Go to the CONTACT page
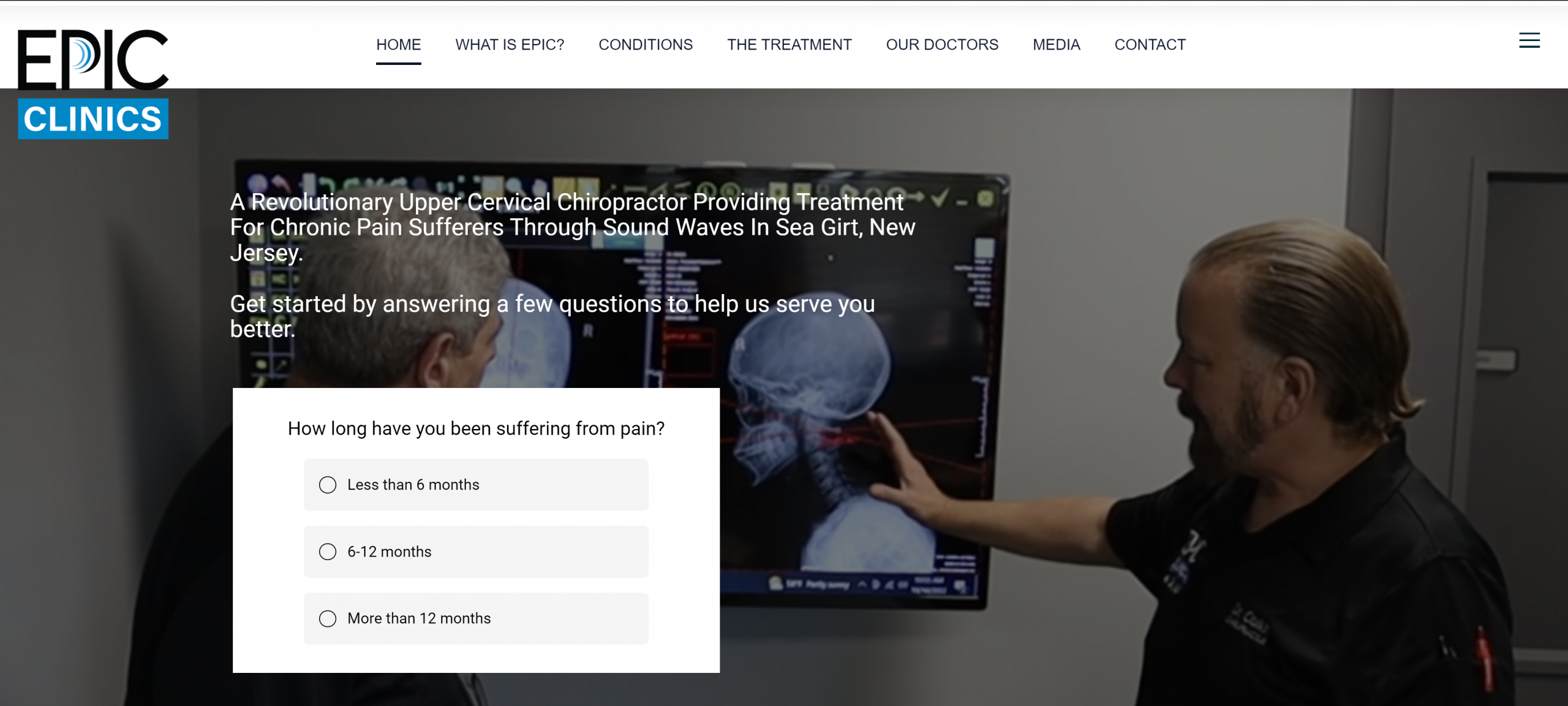Image resolution: width=1568 pixels, height=706 pixels. point(1150,45)
